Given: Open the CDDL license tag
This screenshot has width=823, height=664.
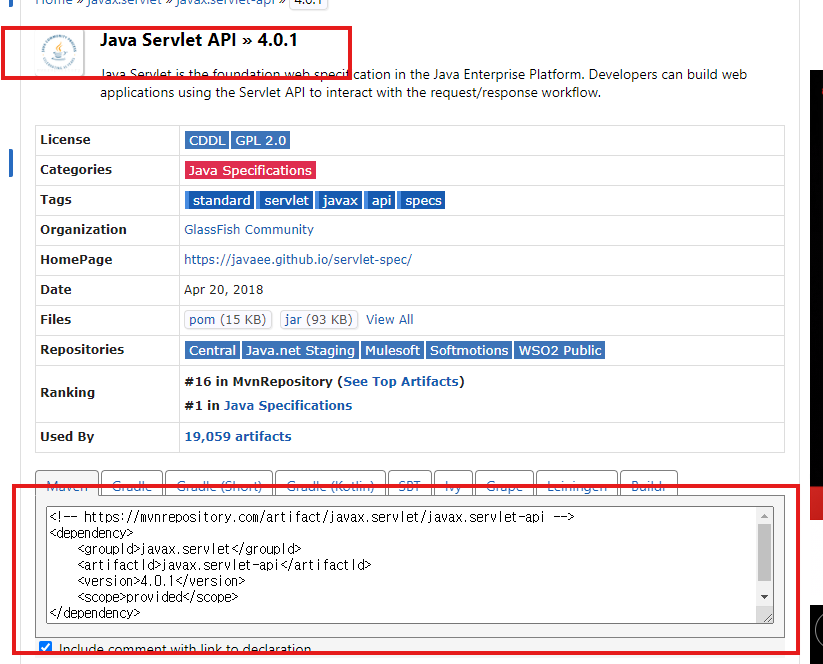Looking at the screenshot, I should [207, 140].
